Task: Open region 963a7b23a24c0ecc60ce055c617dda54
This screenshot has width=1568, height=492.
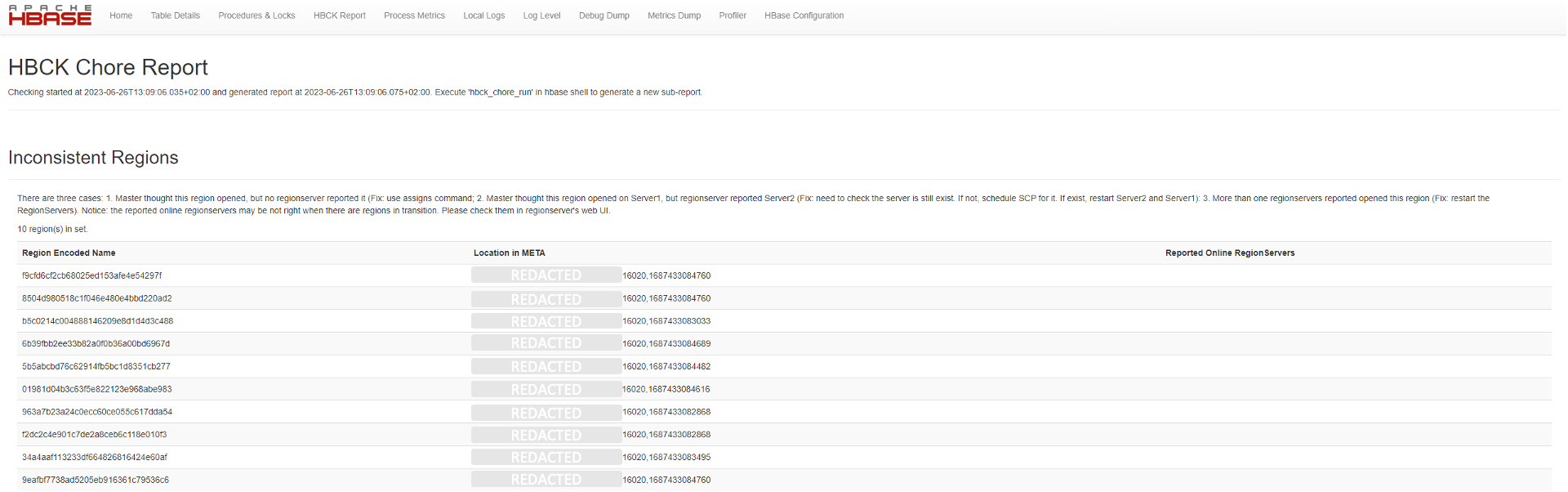Action: click(x=97, y=412)
